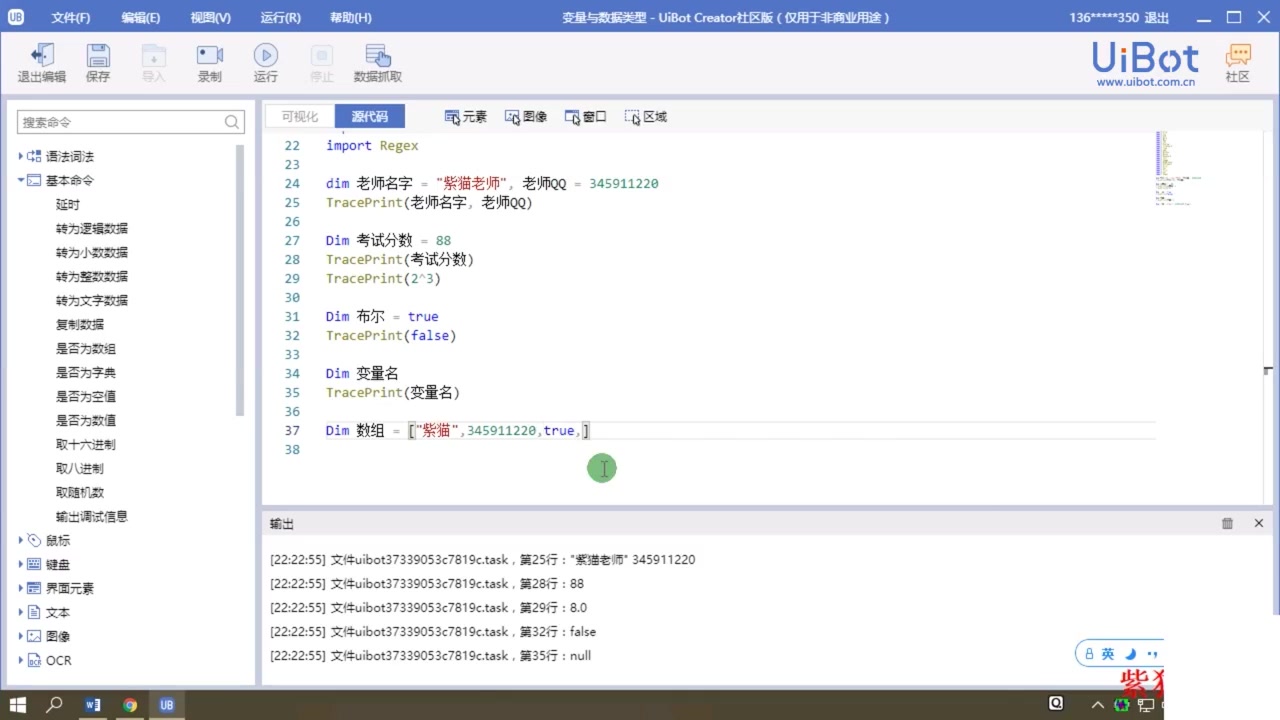Select the 复制数据 command

(x=80, y=325)
